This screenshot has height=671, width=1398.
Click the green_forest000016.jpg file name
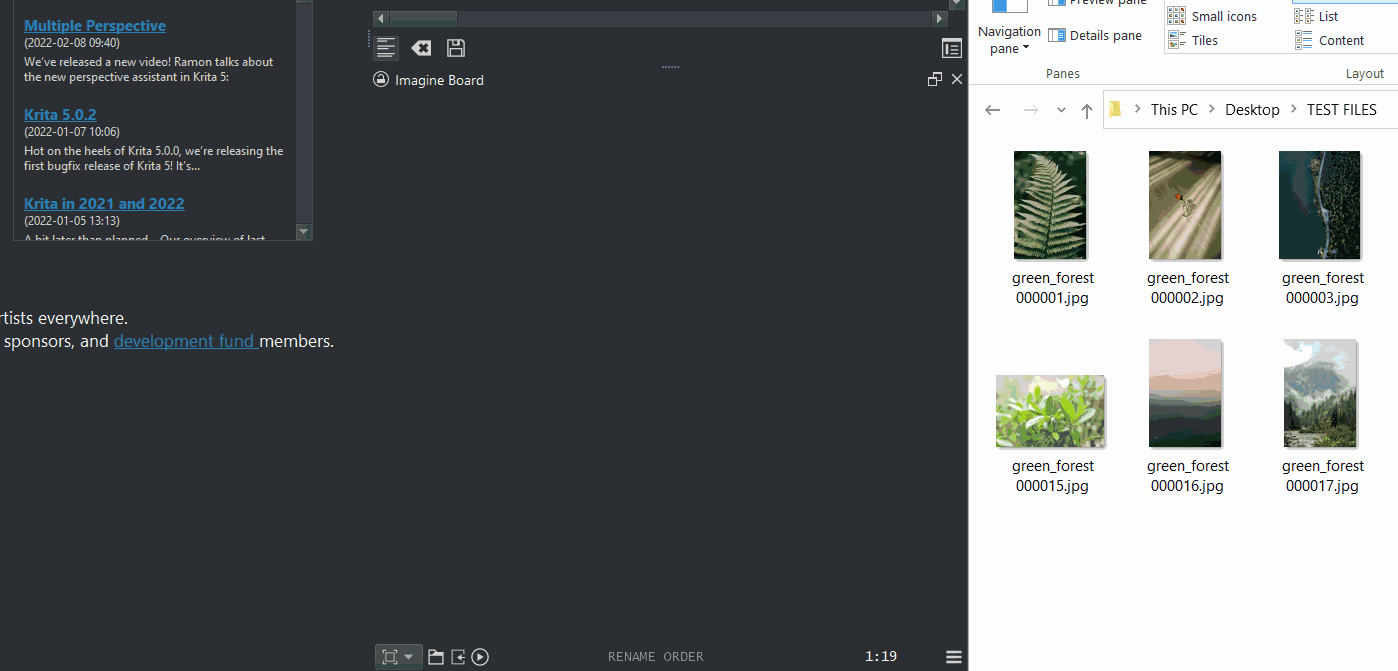[x=1187, y=476]
